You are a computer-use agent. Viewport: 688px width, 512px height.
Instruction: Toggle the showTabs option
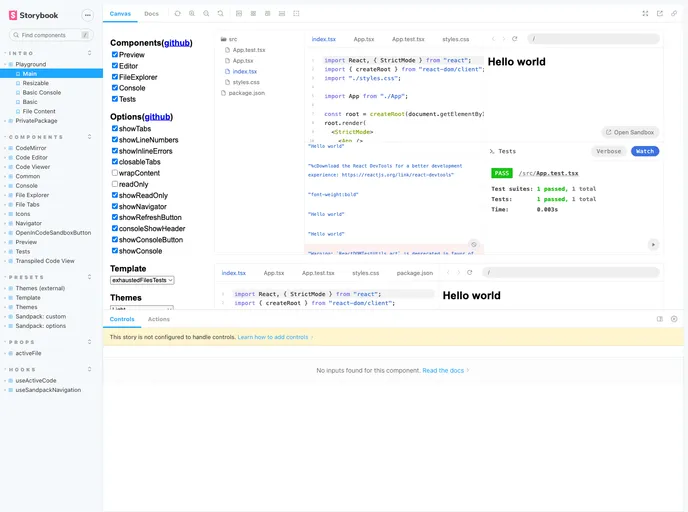pos(115,129)
